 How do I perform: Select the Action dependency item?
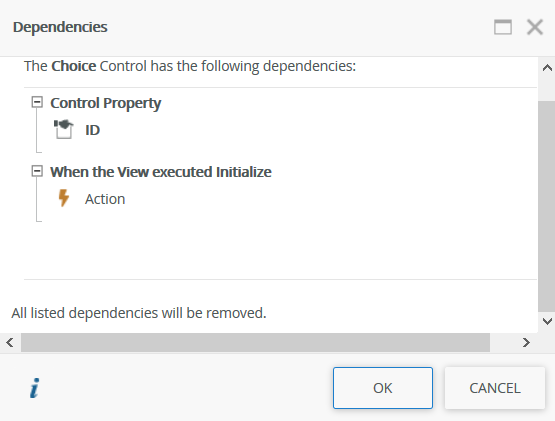(105, 199)
